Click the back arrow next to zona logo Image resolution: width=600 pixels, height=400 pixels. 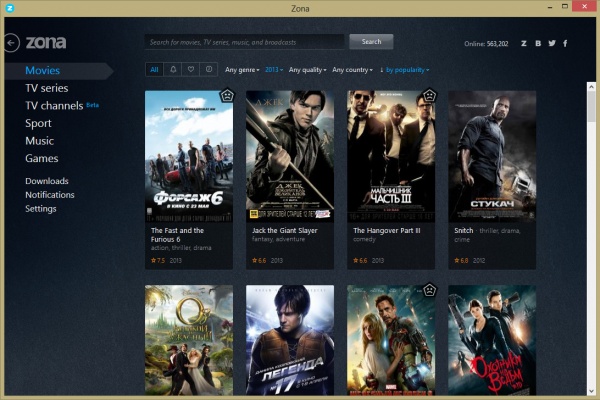click(x=12, y=43)
